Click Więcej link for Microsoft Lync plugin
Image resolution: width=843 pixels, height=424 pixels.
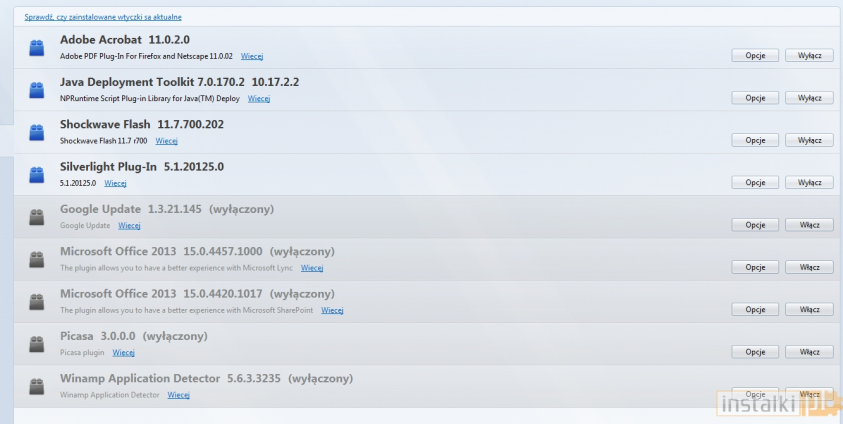click(312, 268)
